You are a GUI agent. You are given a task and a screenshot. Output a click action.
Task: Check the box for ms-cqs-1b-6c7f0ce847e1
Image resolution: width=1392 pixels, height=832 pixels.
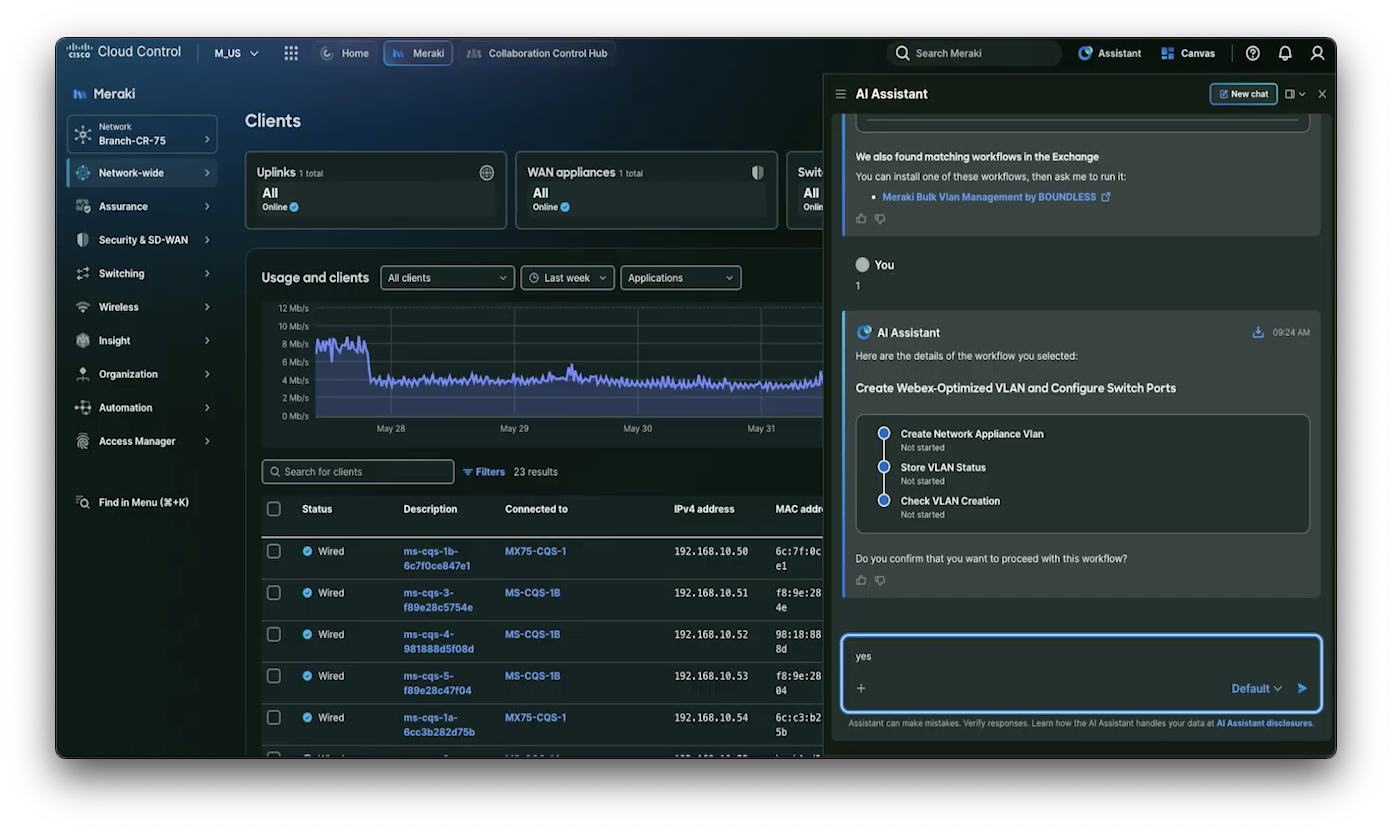[x=274, y=551]
